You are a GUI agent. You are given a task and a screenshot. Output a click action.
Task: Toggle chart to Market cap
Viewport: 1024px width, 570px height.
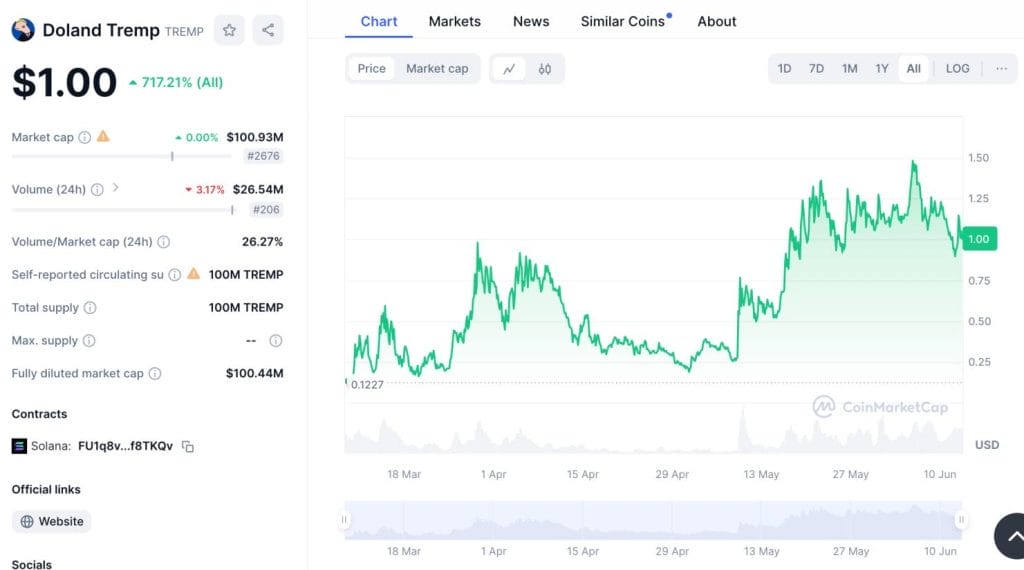click(x=437, y=69)
